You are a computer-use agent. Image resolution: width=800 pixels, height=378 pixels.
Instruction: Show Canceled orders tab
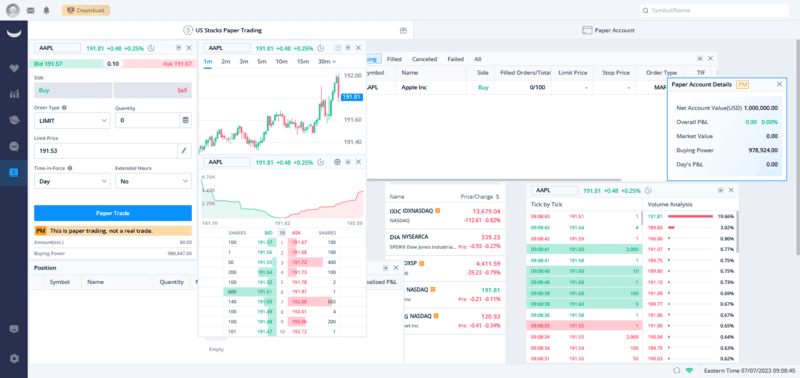[424, 59]
